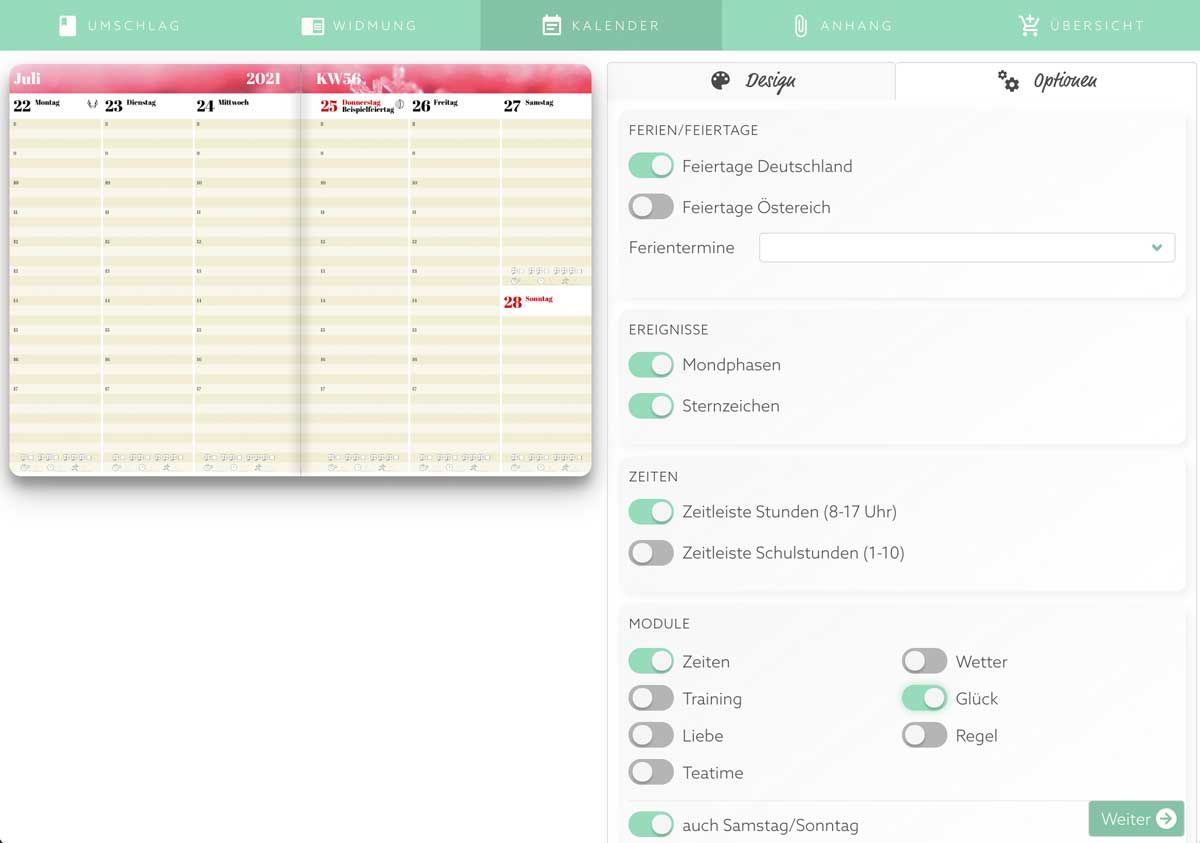Viewport: 1200px width, 843px height.
Task: Click the Weiter button
Action: click(x=1136, y=818)
